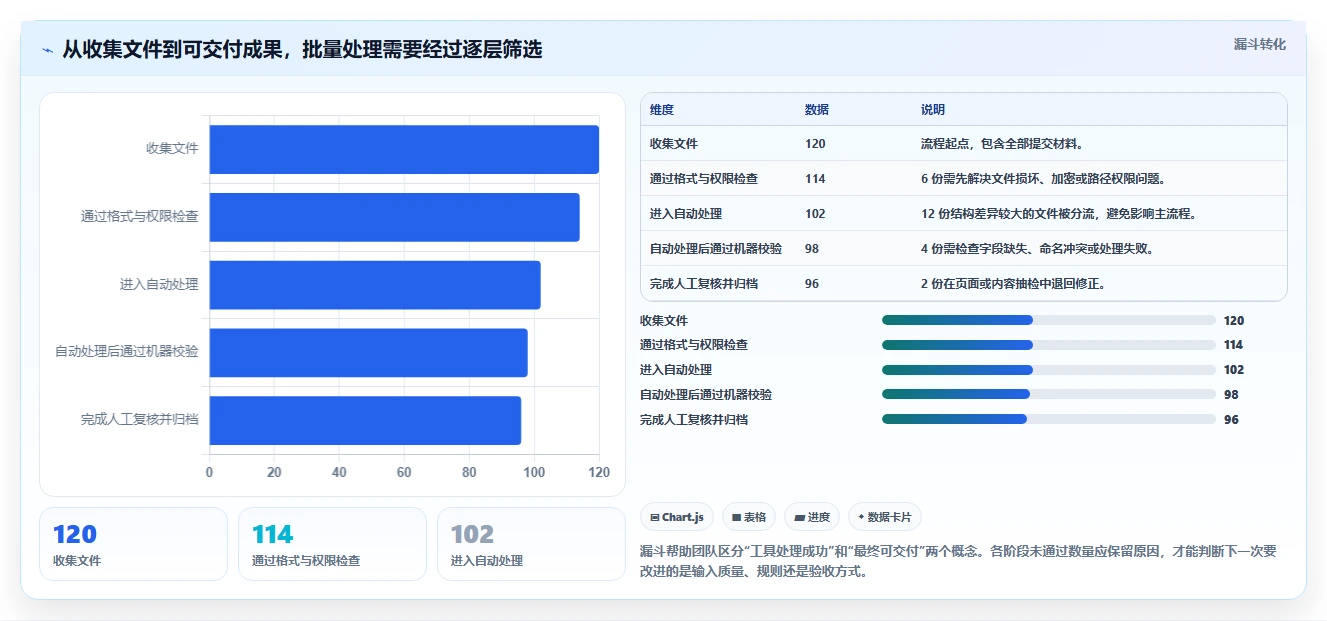Click the 自动处理后通过机器校验 bar in the chart
Screen dimensions: 1327x621
pos(368,353)
